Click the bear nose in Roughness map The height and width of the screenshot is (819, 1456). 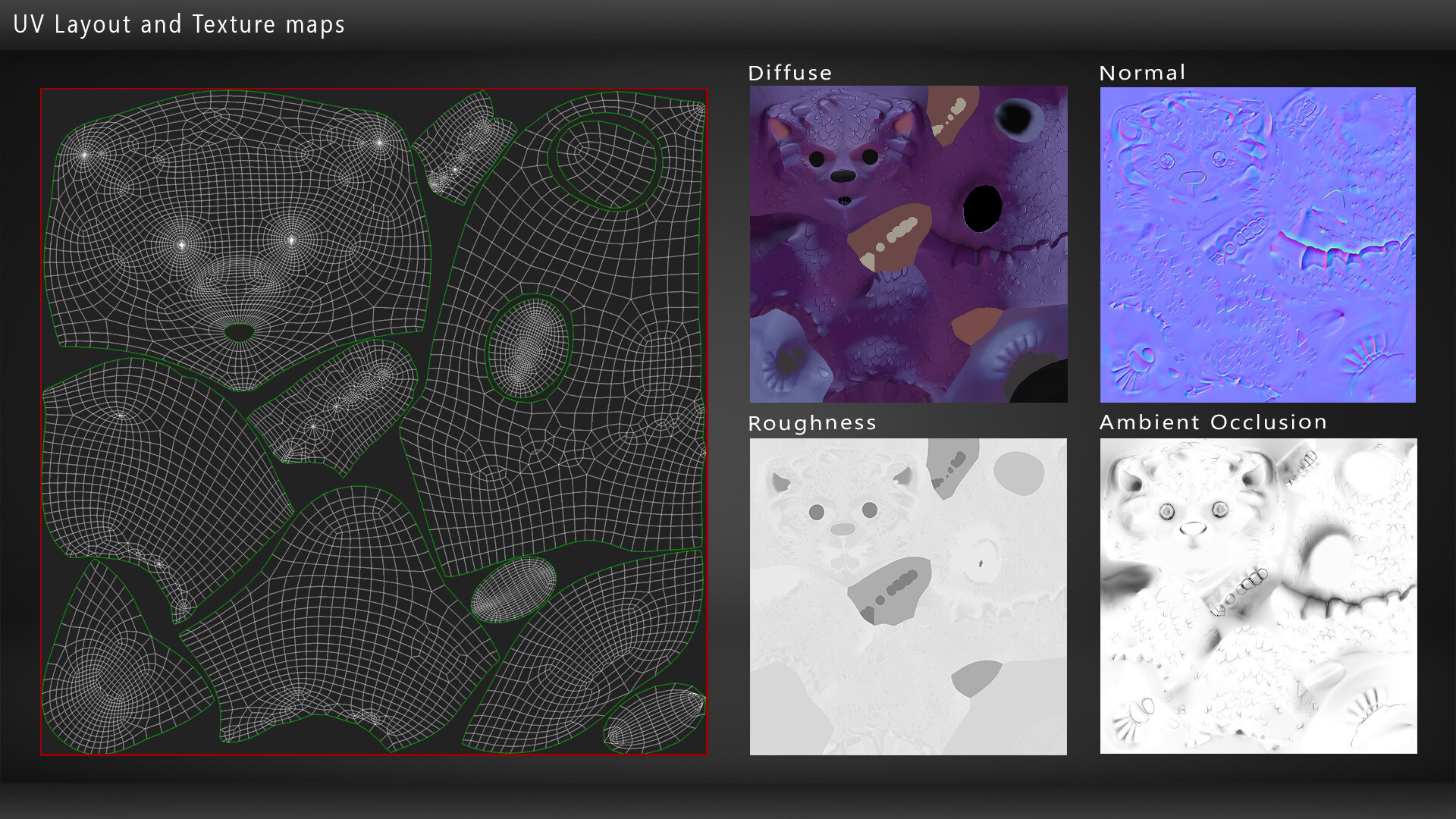tap(843, 529)
